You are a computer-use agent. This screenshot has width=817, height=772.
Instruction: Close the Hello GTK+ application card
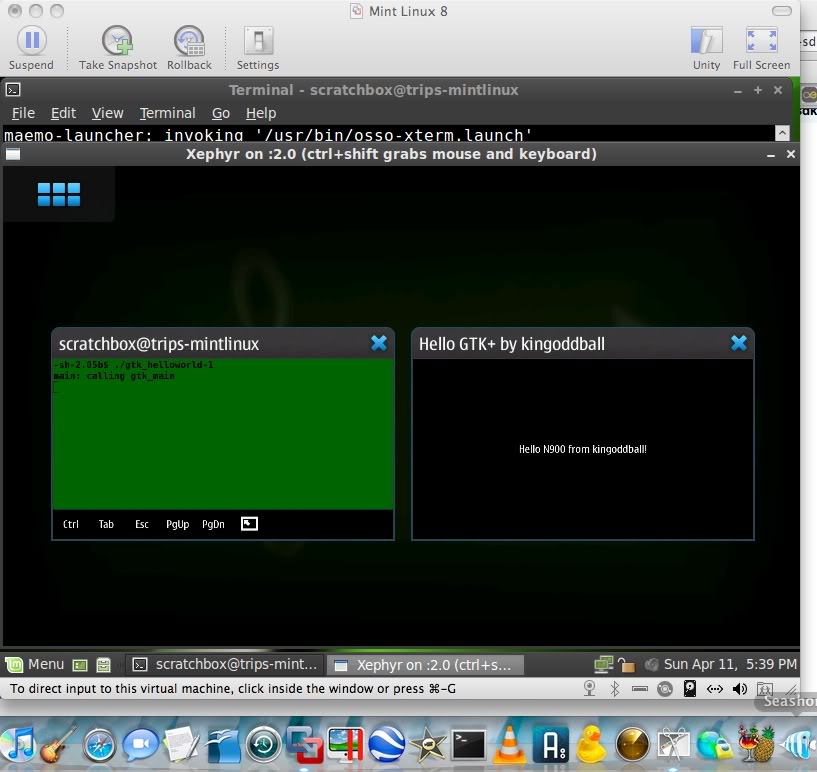[738, 343]
